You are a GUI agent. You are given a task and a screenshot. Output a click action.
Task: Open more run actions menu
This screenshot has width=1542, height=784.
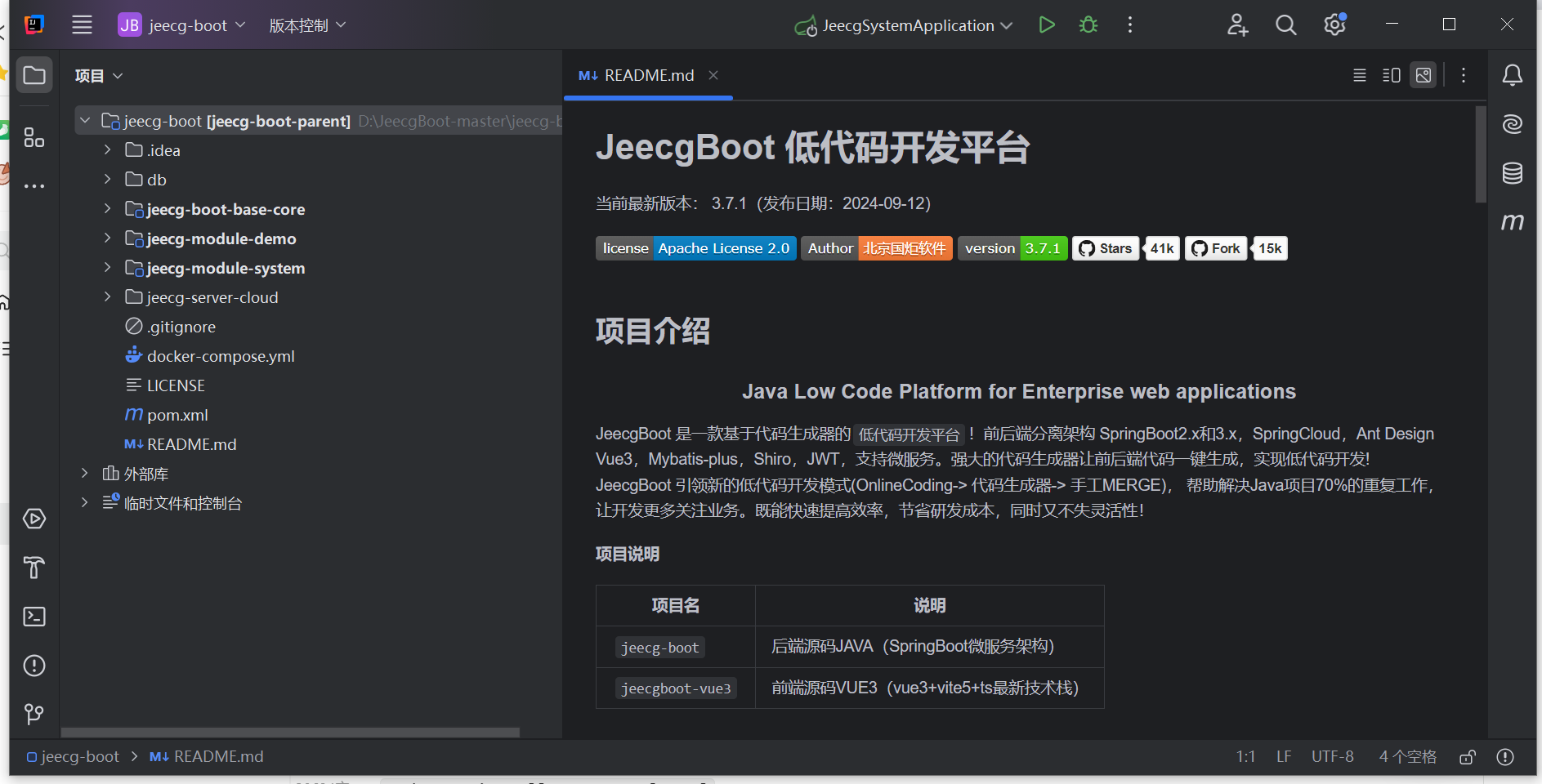coord(1130,25)
